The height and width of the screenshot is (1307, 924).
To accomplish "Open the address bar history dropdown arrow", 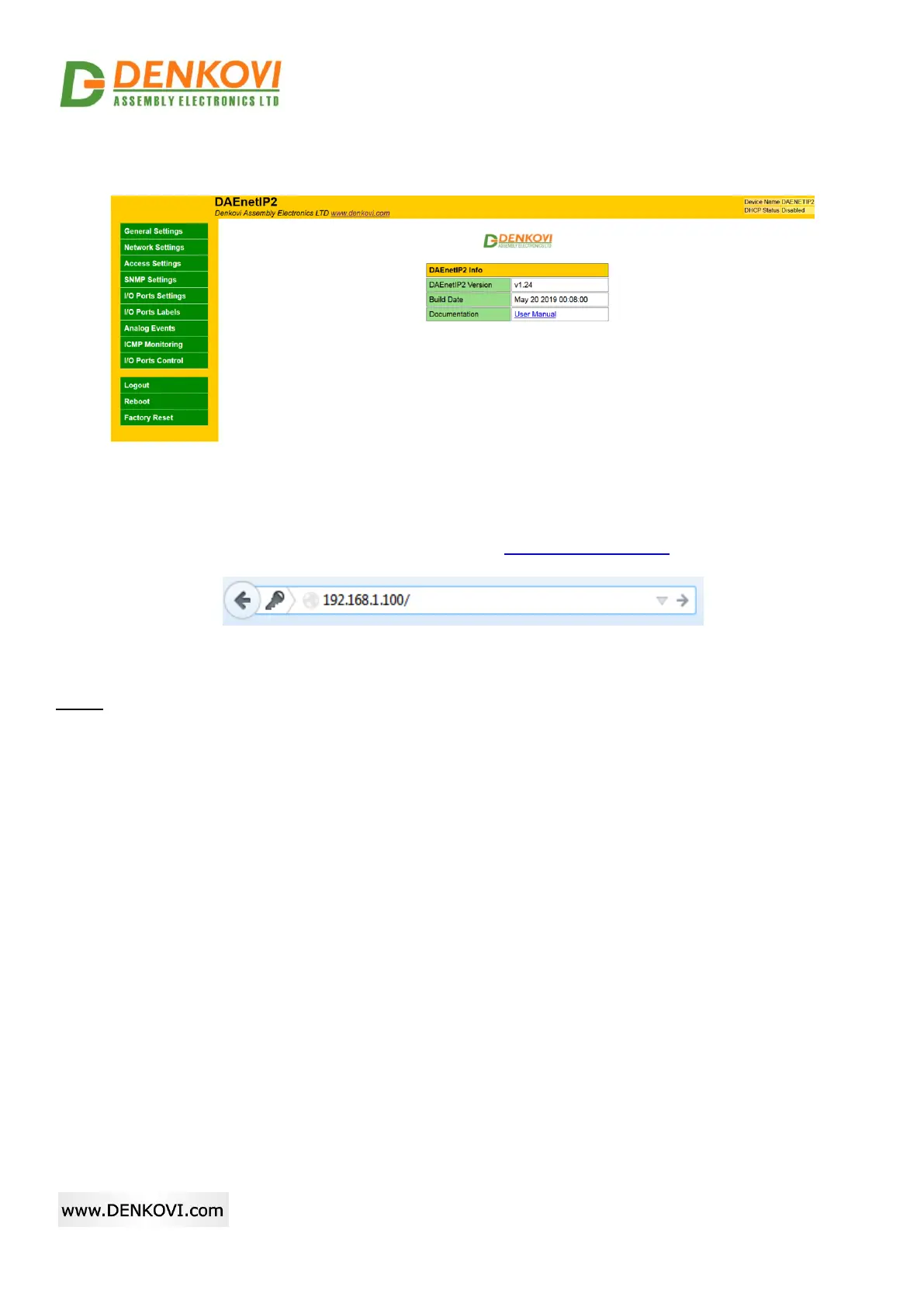I will click(662, 601).
